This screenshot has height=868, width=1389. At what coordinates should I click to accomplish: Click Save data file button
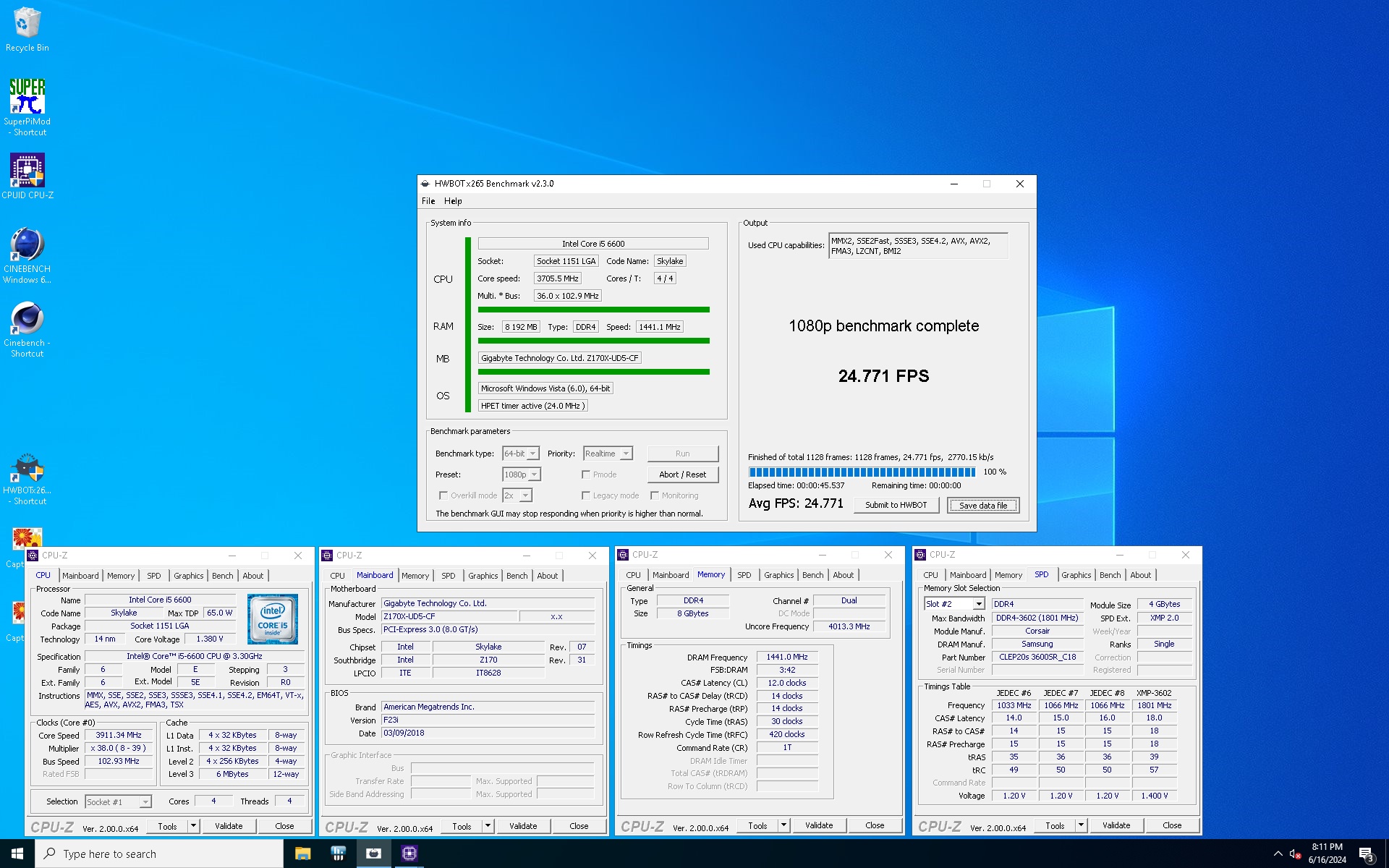983,505
